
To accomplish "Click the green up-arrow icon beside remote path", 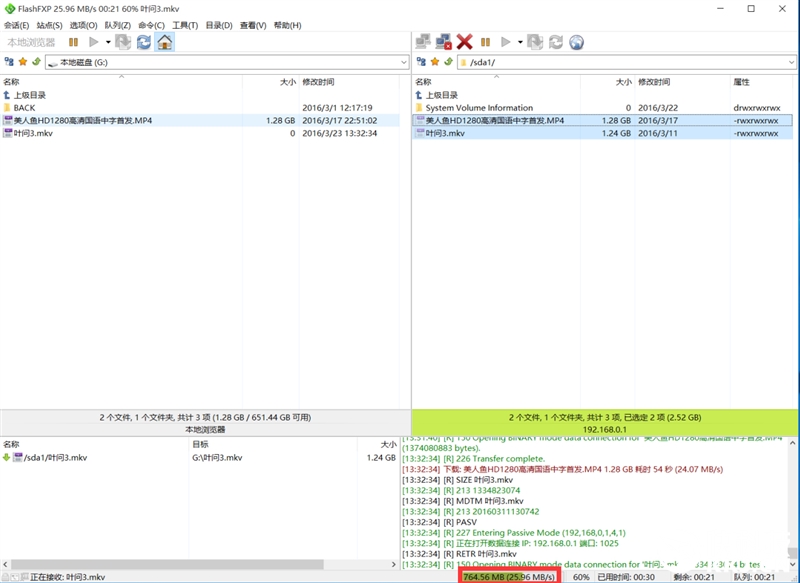I will 448,61.
